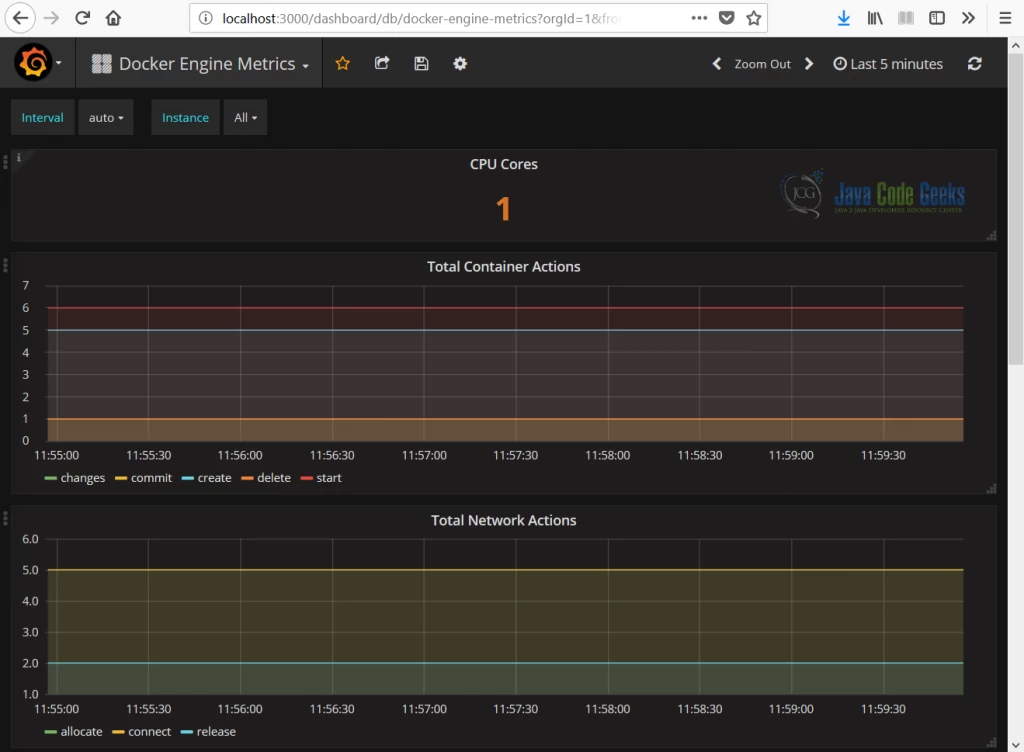Show CPU Cores panel info icon
The width and height of the screenshot is (1024, 752).
point(19,157)
